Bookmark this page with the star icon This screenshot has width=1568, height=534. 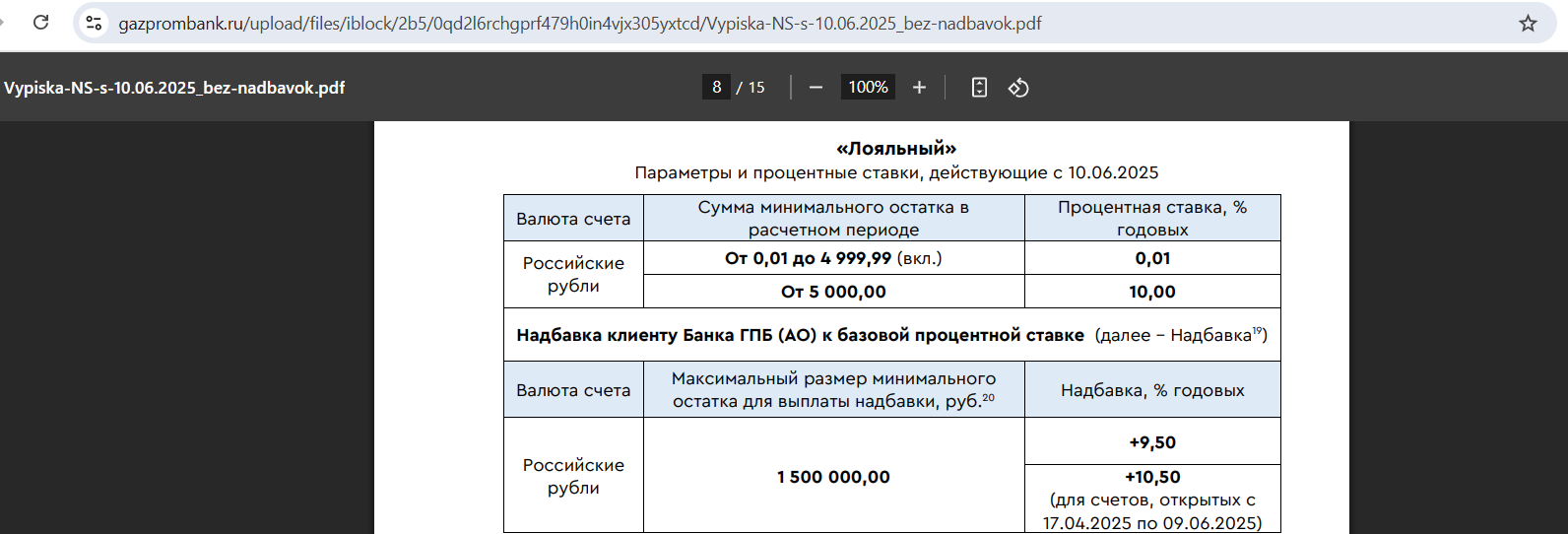(x=1528, y=23)
